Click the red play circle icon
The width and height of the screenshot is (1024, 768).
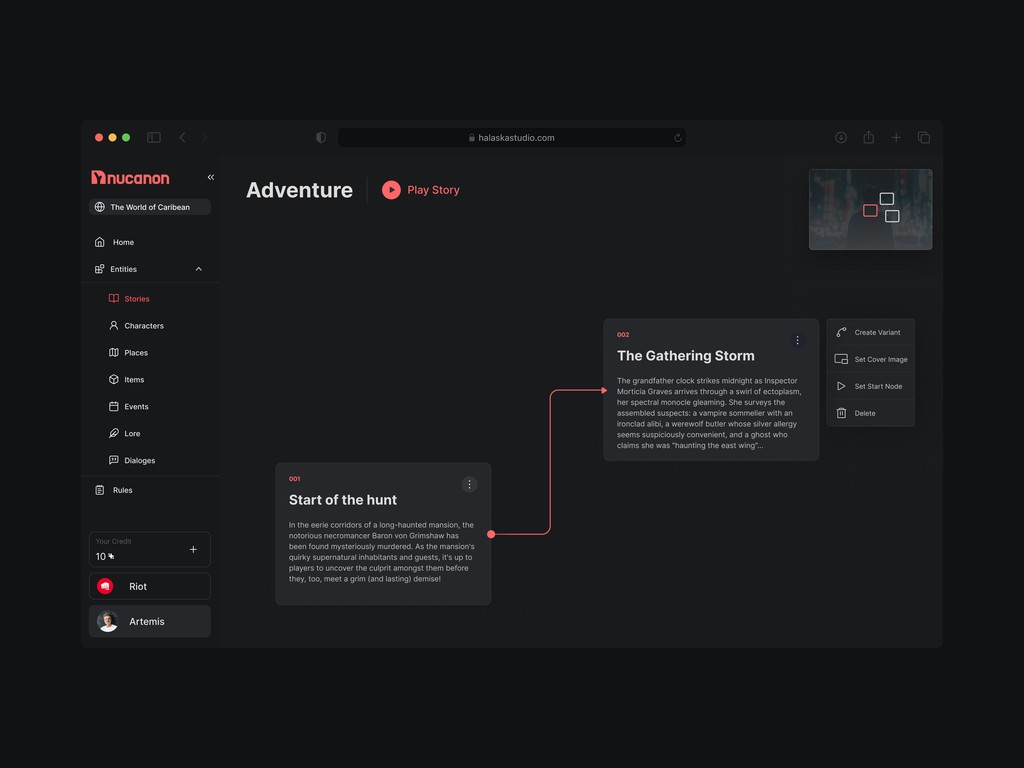(x=391, y=190)
